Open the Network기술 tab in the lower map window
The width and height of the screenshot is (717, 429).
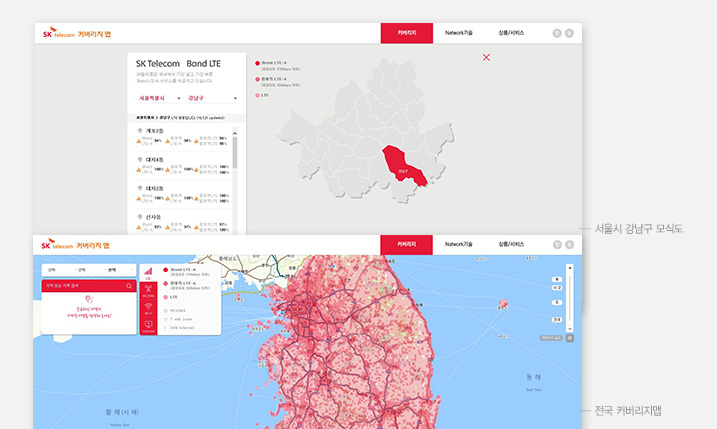(x=459, y=244)
